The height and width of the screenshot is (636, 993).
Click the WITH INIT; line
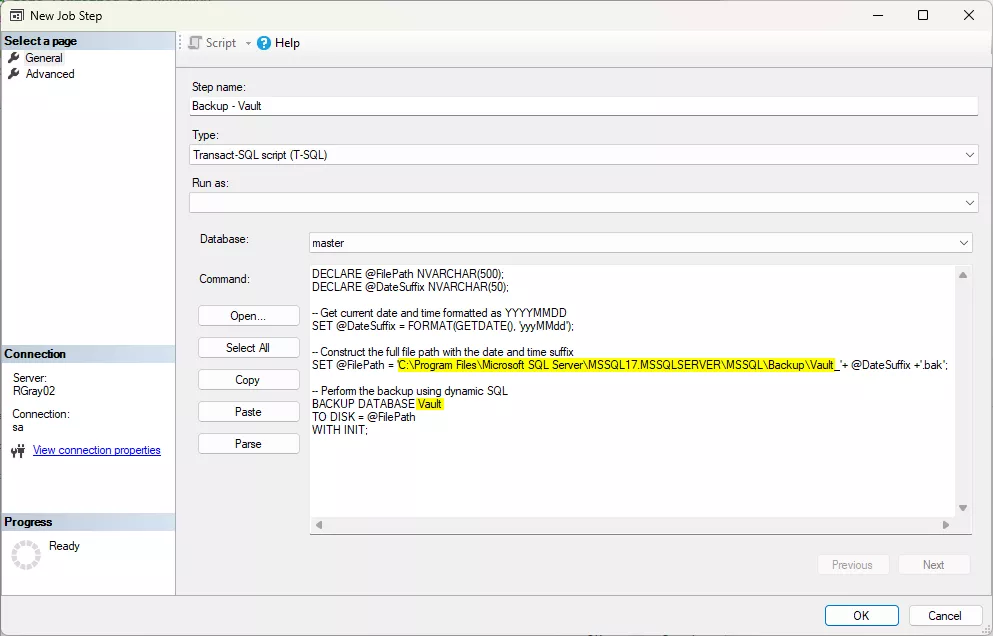click(339, 429)
